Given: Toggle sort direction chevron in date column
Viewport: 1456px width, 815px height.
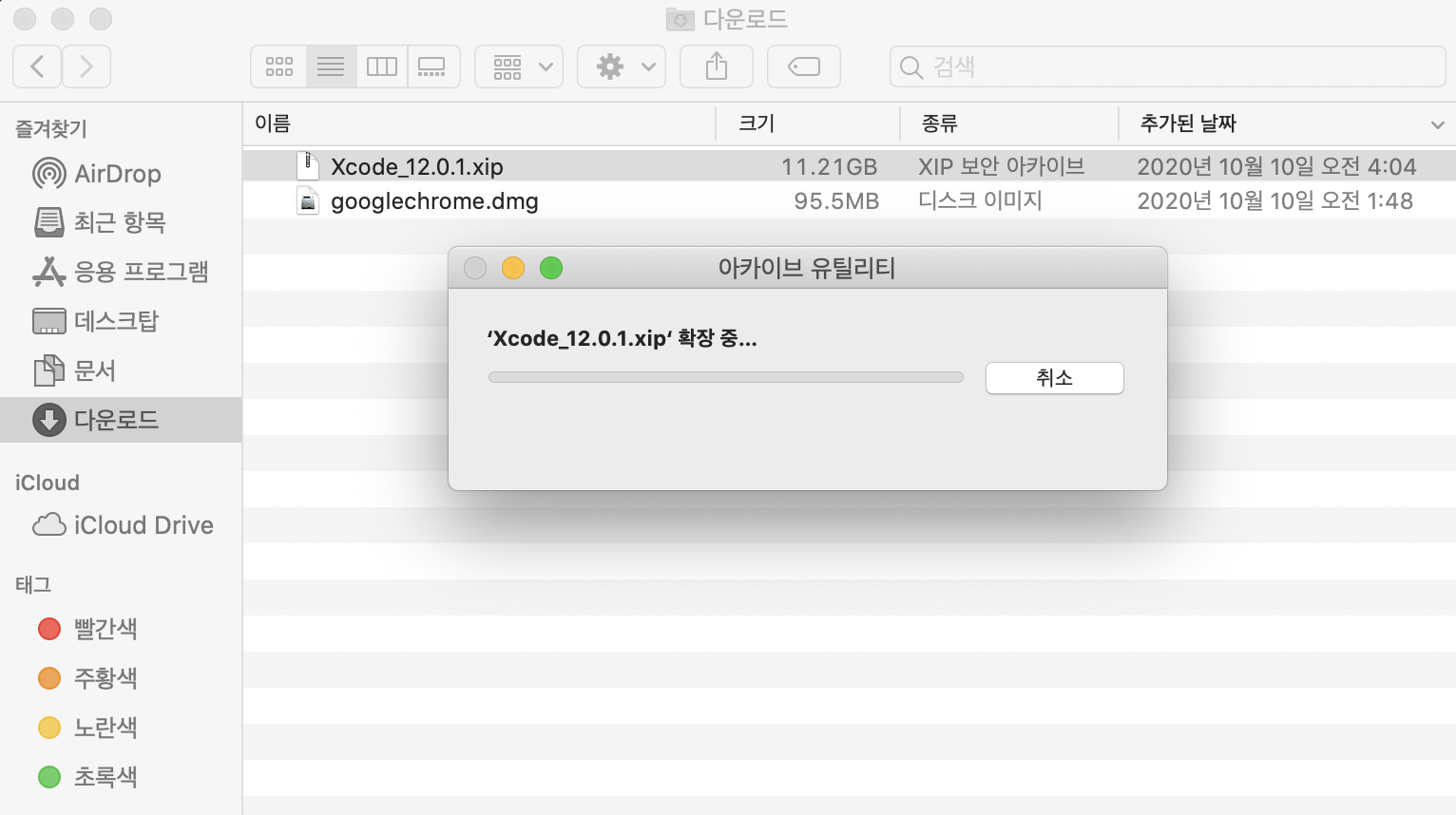Looking at the screenshot, I should (x=1437, y=124).
